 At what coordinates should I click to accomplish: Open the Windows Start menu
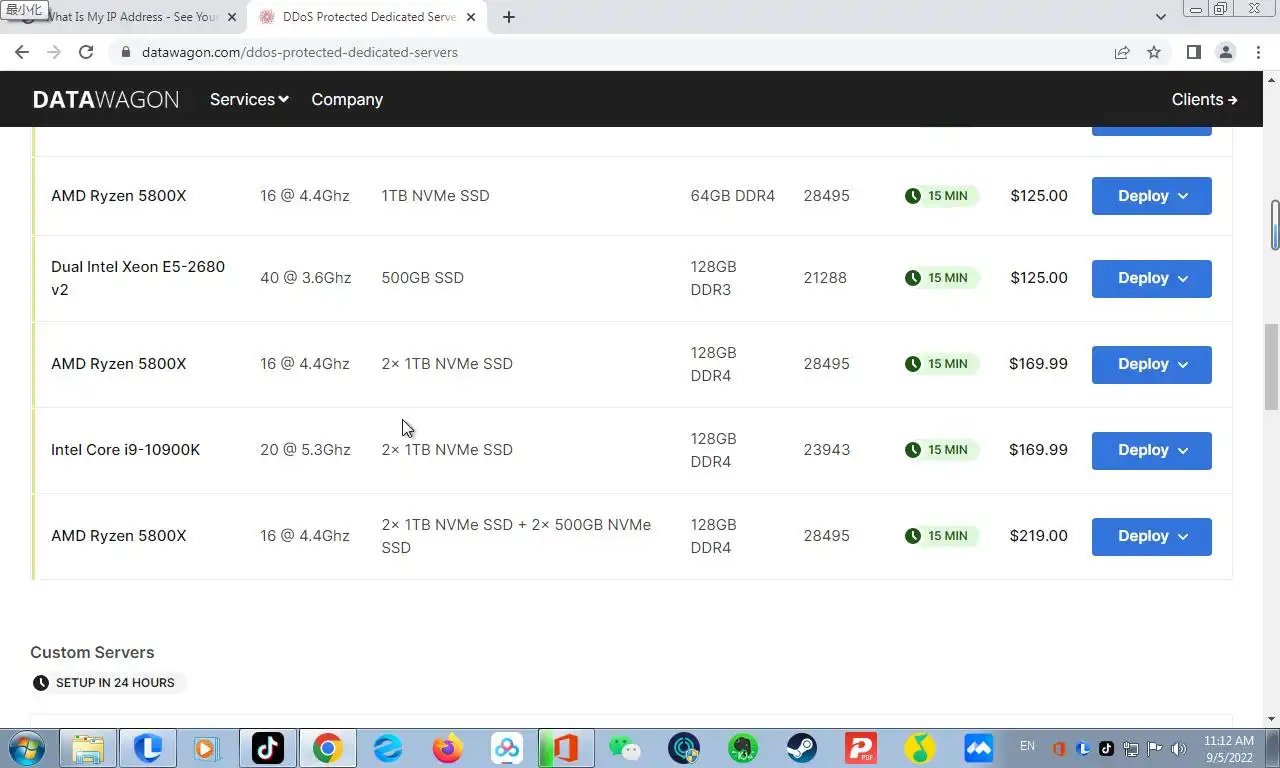click(28, 748)
